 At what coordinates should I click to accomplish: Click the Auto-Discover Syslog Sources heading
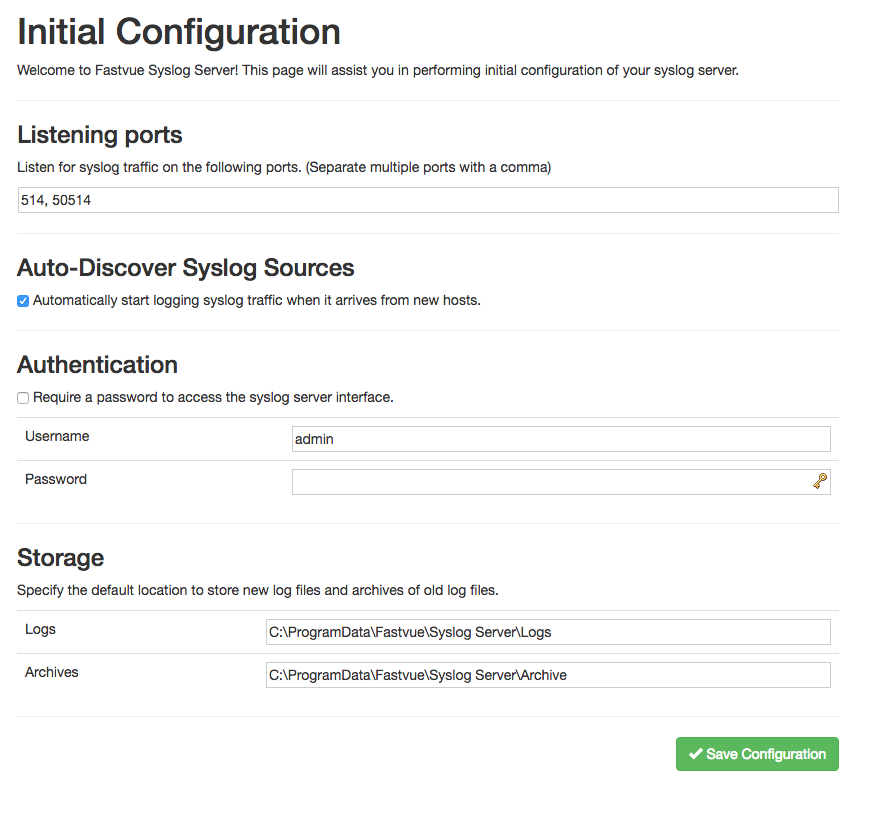coord(185,267)
